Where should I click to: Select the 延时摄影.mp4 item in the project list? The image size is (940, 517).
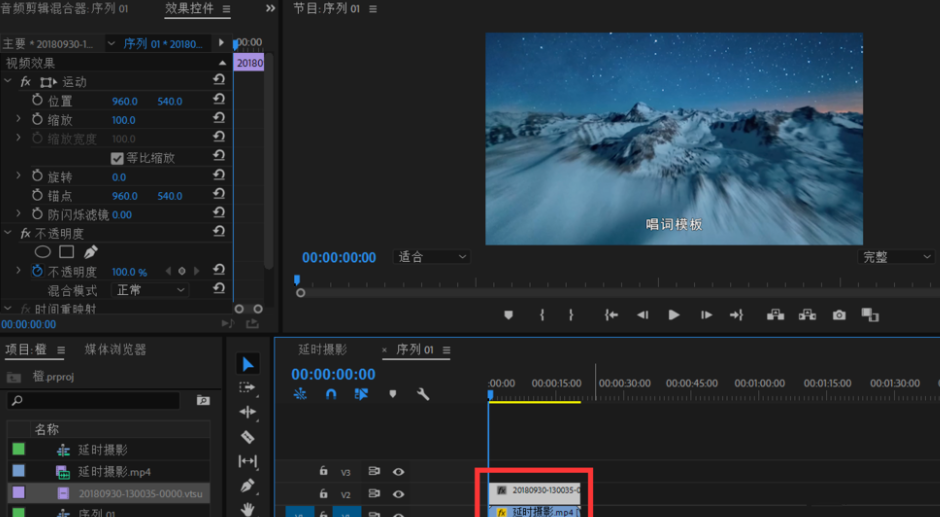pos(114,471)
